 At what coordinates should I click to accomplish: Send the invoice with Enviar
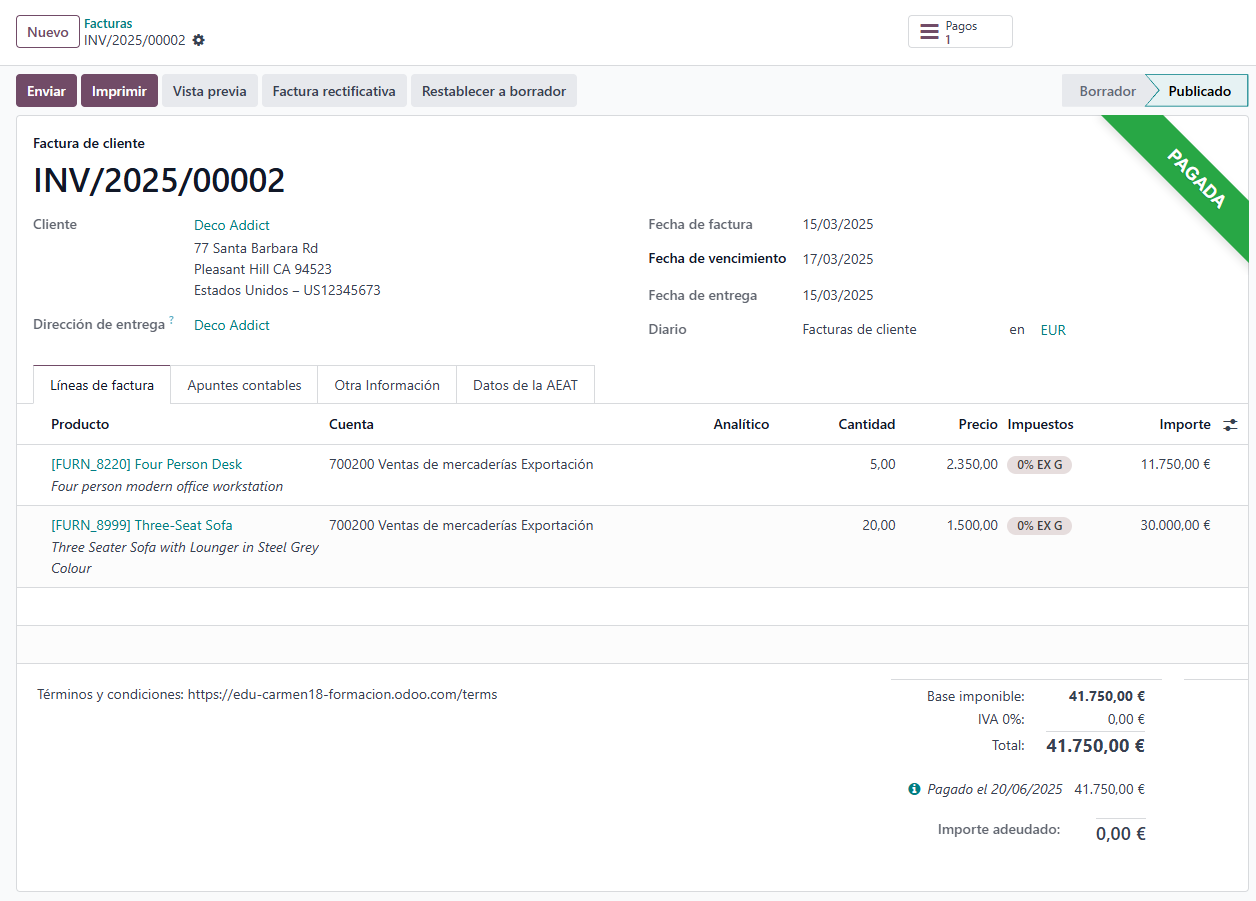point(46,91)
